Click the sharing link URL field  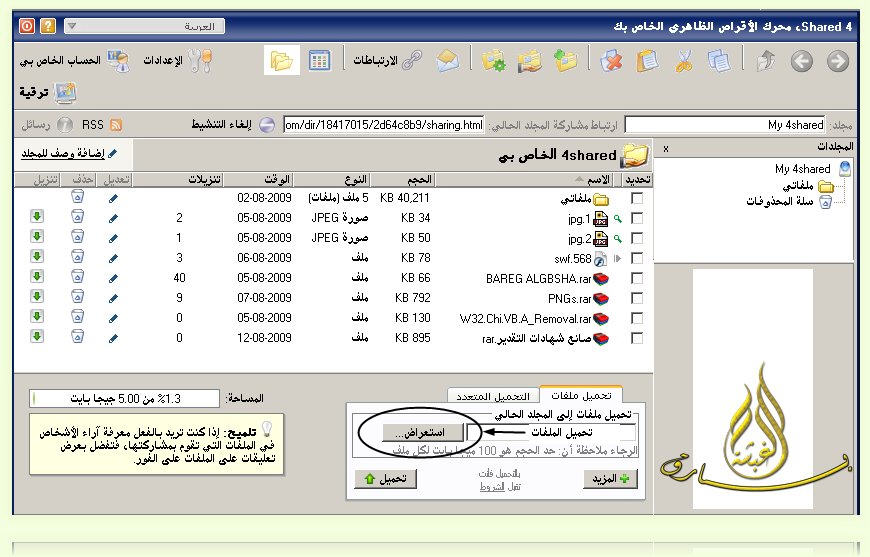click(383, 125)
